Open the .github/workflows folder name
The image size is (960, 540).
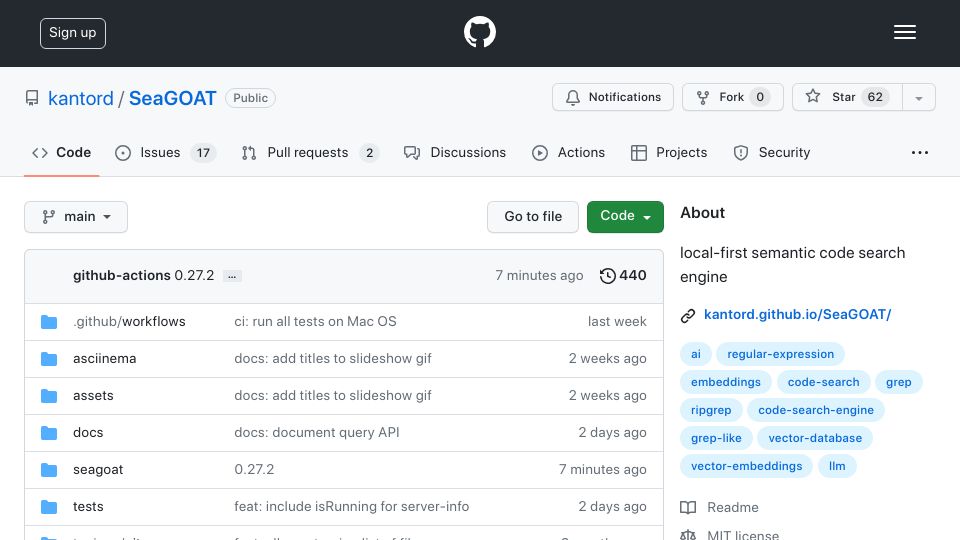[129, 321]
